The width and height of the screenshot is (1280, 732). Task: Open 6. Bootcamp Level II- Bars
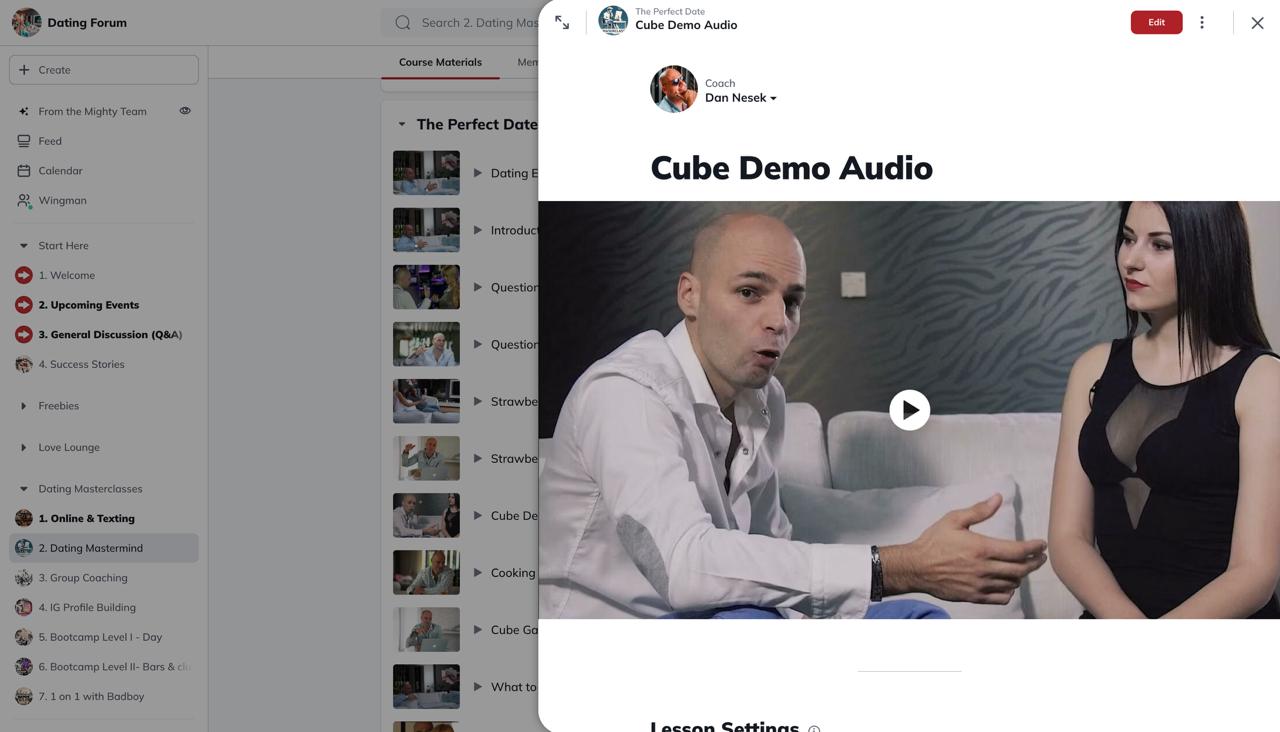point(114,667)
